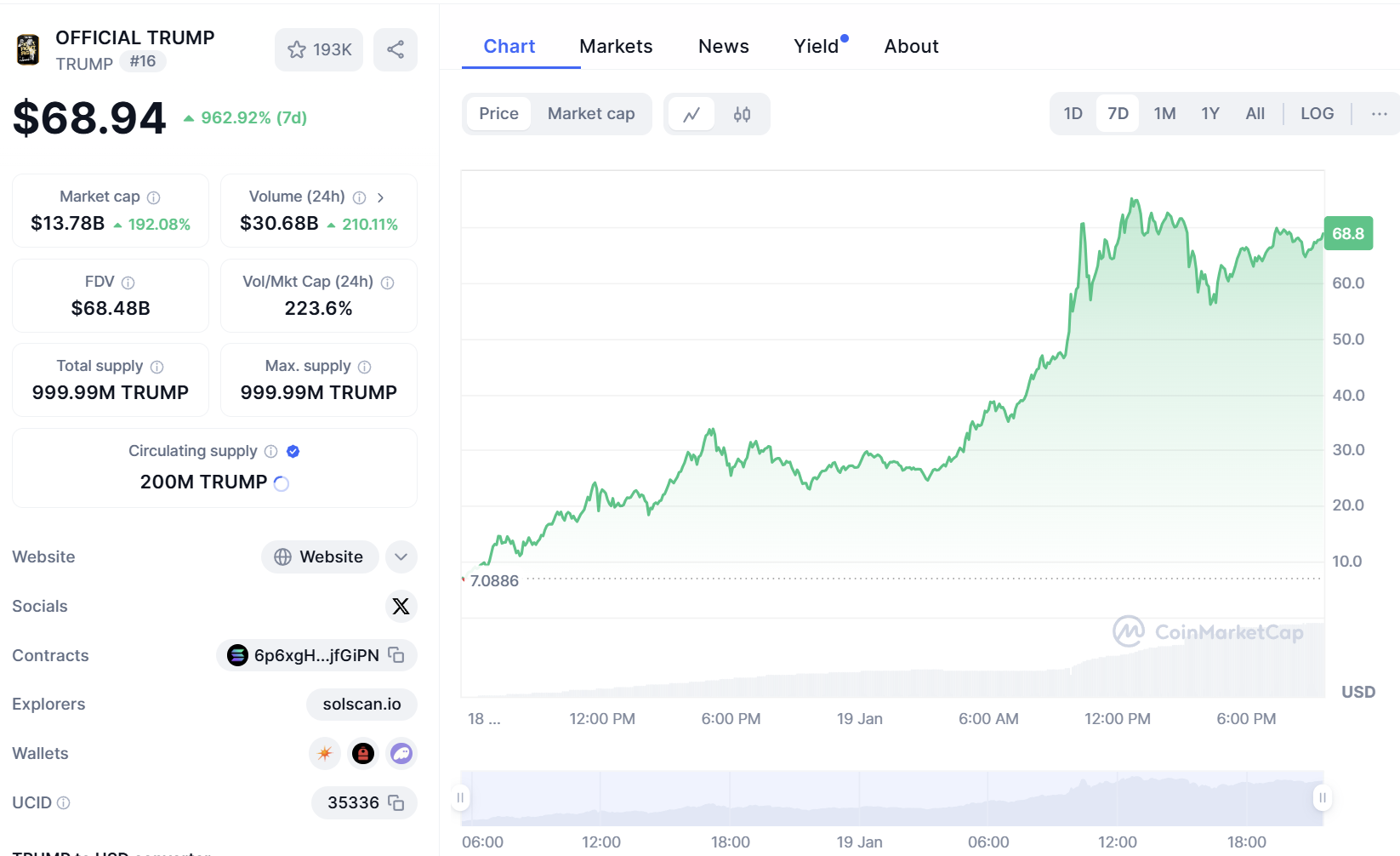1400x856 pixels.
Task: Click the $68.48B FDV value
Action: (x=111, y=308)
